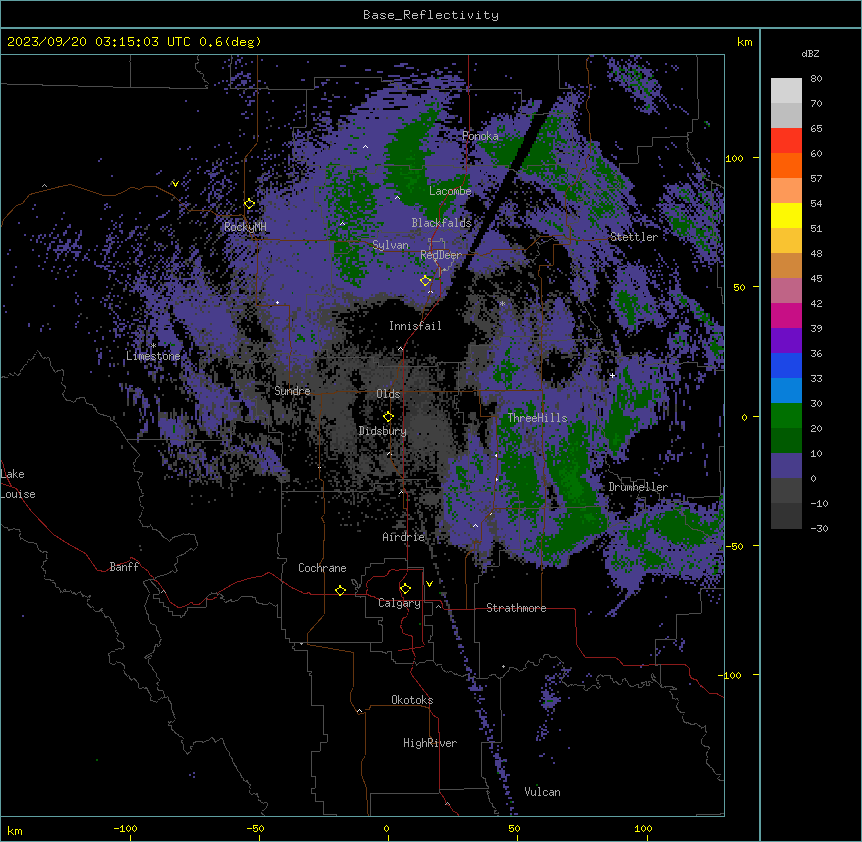The image size is (862, 842).
Task: Click the RockyMH label
Action: tap(245, 227)
